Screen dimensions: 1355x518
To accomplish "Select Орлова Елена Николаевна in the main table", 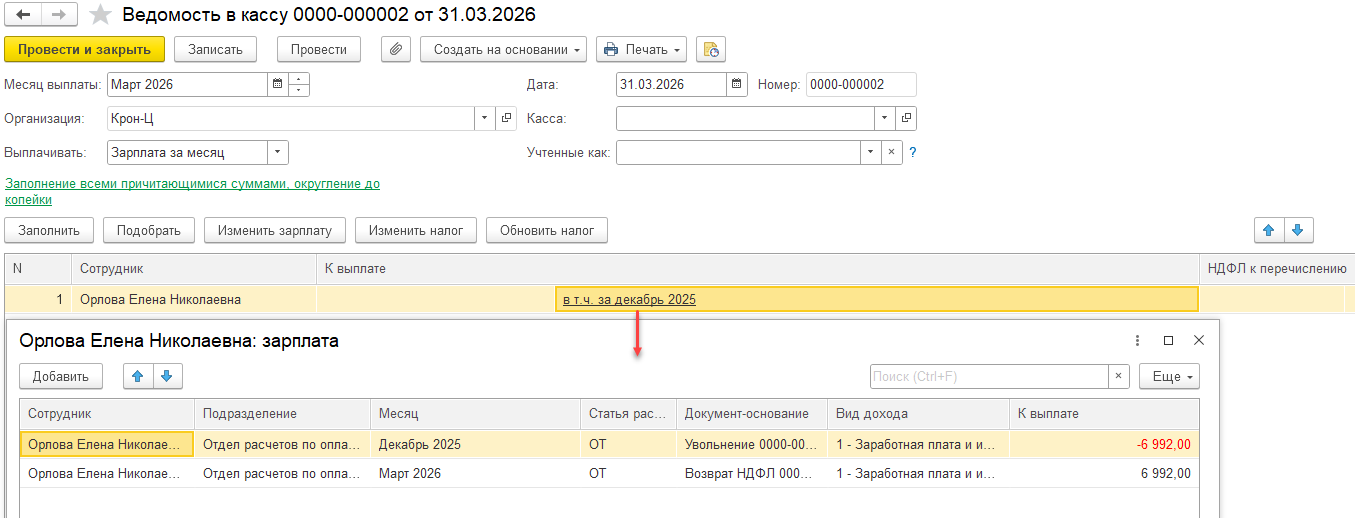I will (x=193, y=299).
